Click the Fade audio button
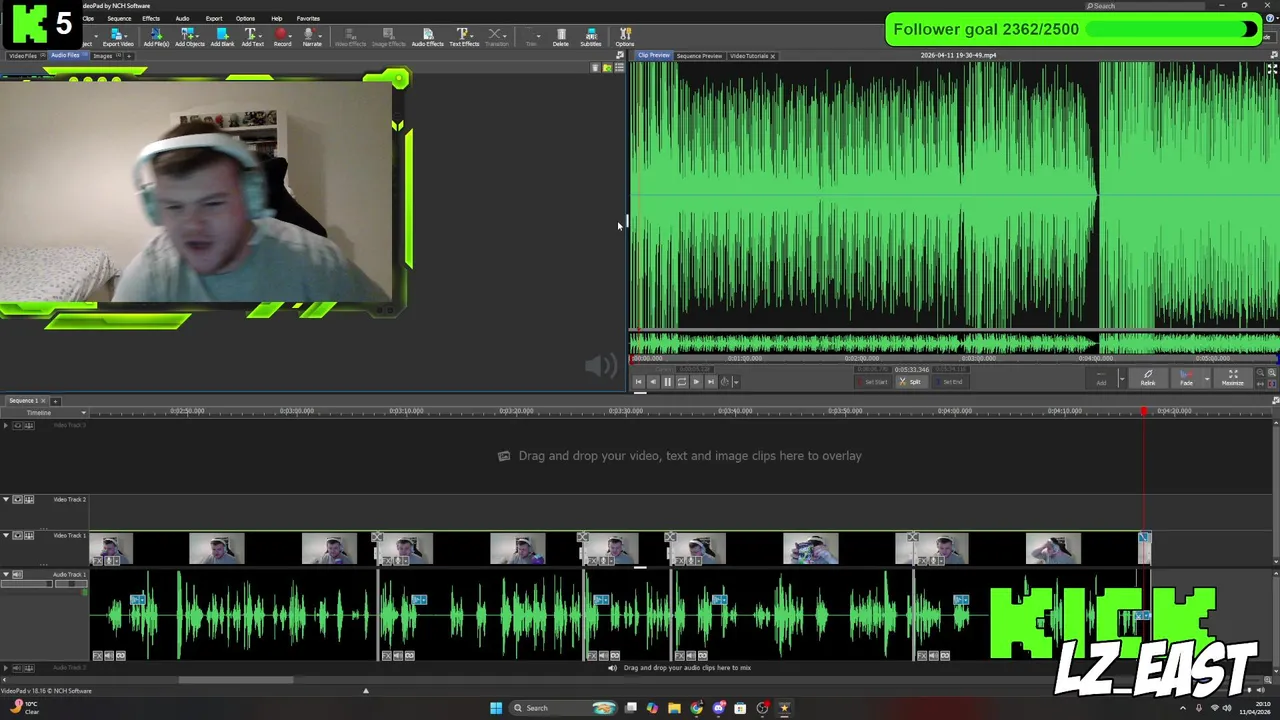Viewport: 1280px width, 720px height. point(1186,378)
